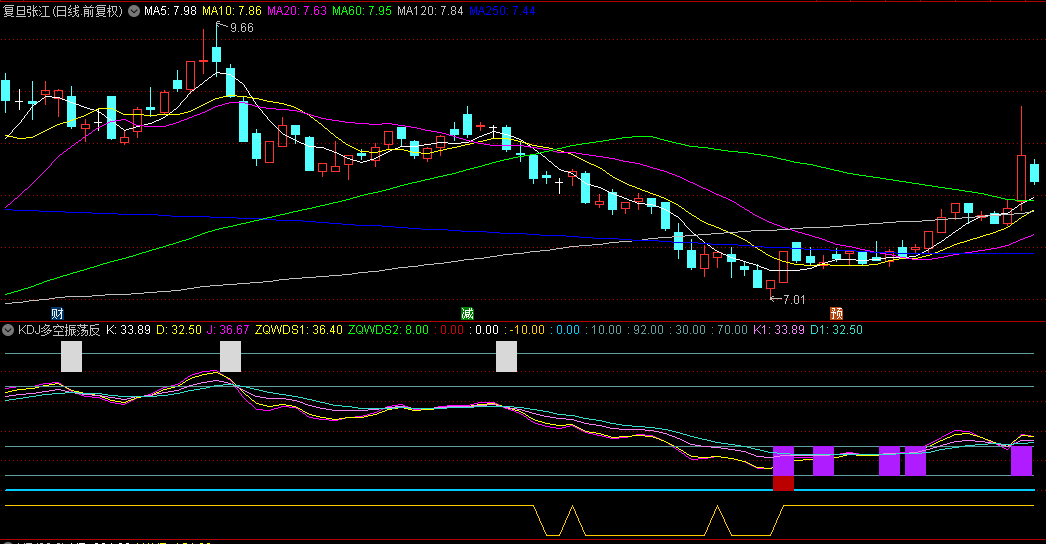
Task: Click the 财 financial event marker
Action: (x=72, y=313)
